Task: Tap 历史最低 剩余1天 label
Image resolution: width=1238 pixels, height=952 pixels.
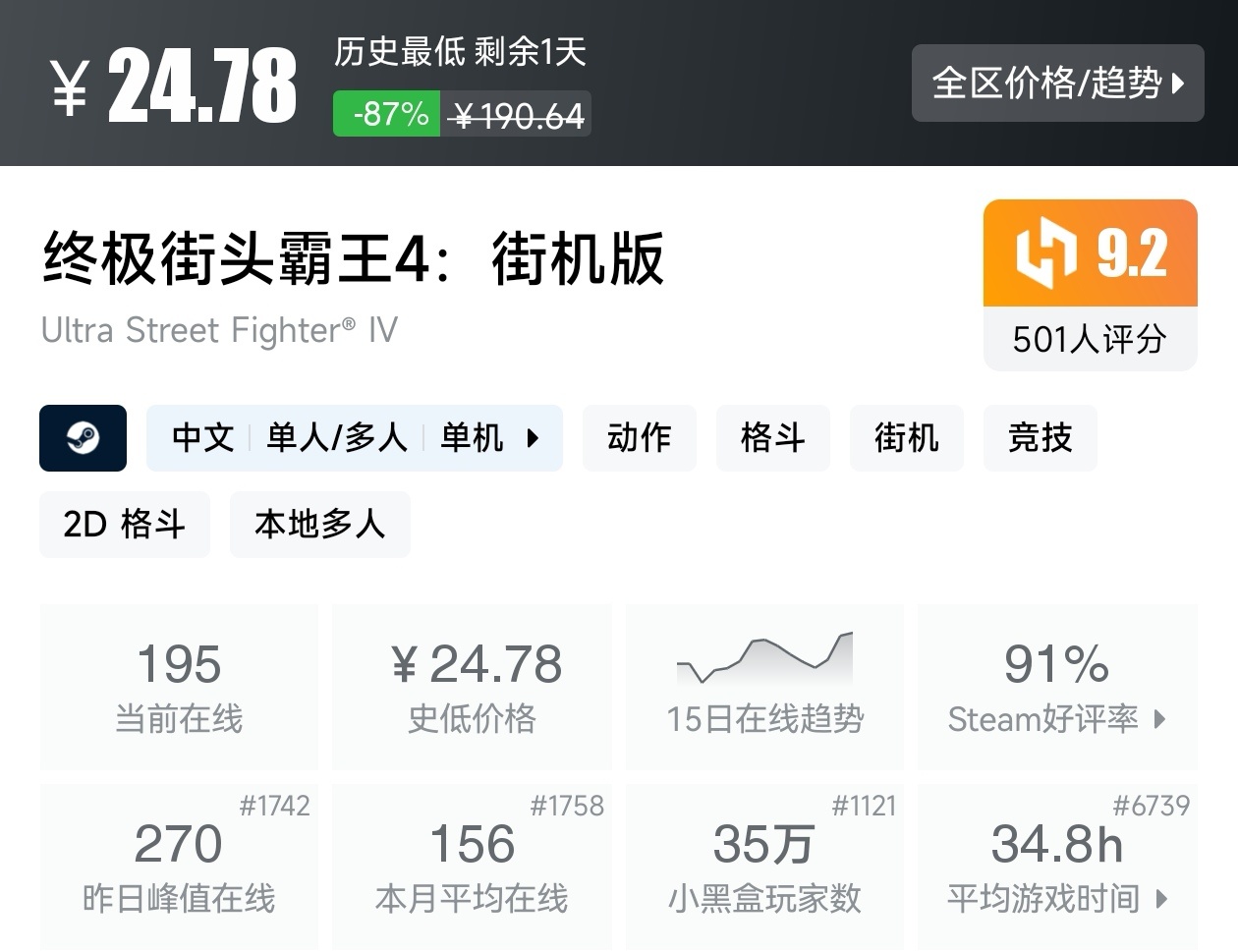Action: tap(460, 51)
